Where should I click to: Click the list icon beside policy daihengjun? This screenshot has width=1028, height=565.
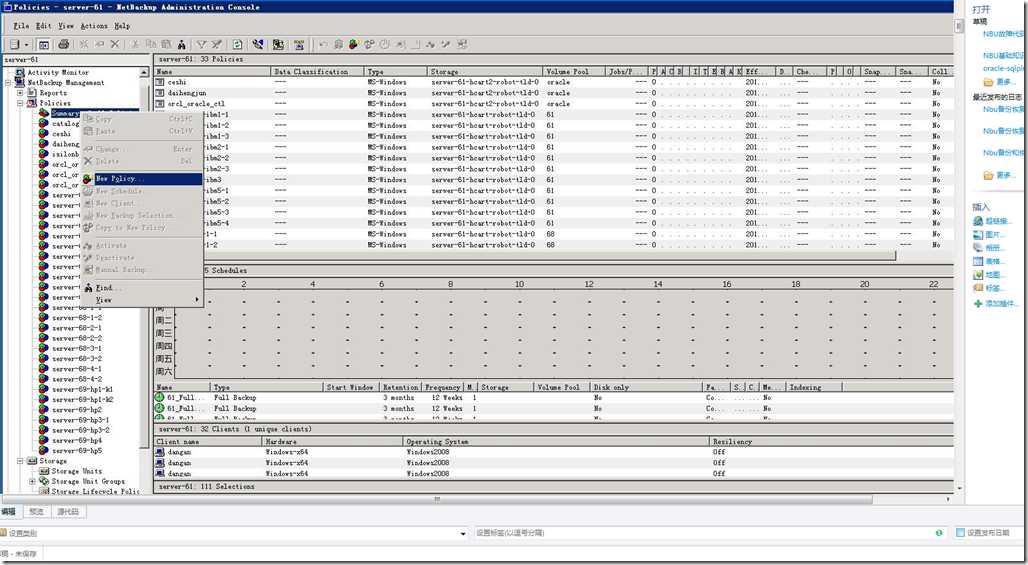[160, 93]
